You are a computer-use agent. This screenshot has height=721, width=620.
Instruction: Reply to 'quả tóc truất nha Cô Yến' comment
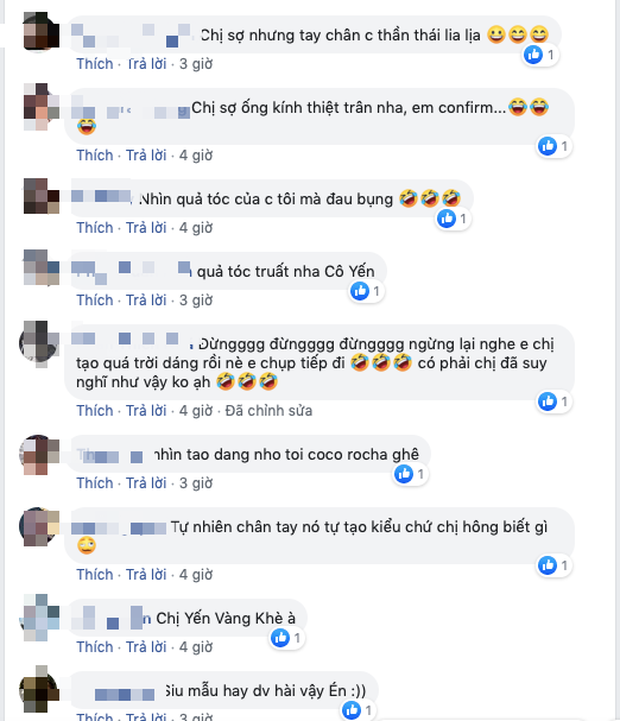click(x=146, y=300)
